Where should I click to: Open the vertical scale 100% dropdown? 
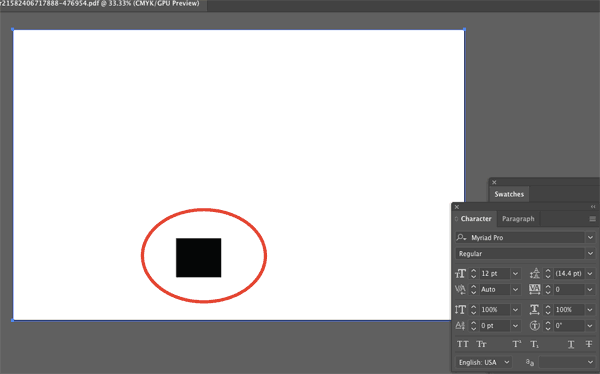coord(515,309)
